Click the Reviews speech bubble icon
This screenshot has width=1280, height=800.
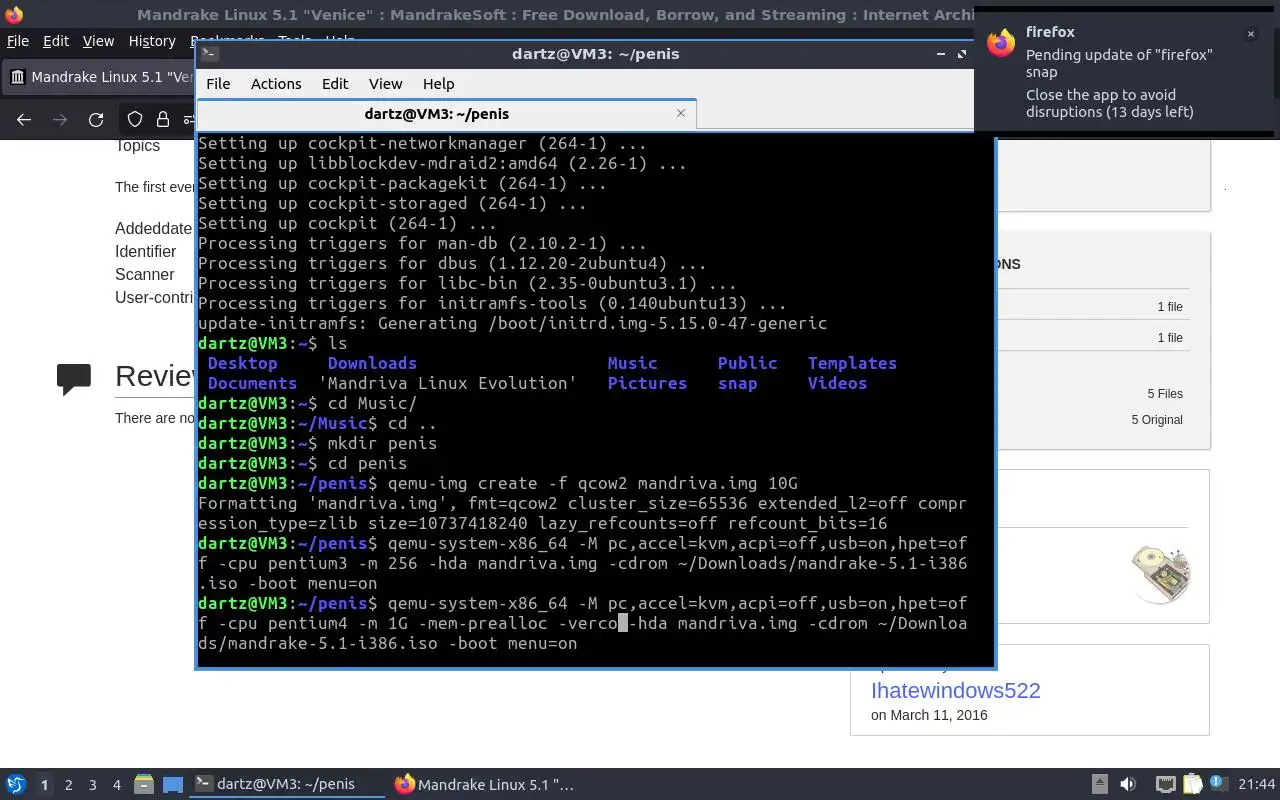(74, 379)
